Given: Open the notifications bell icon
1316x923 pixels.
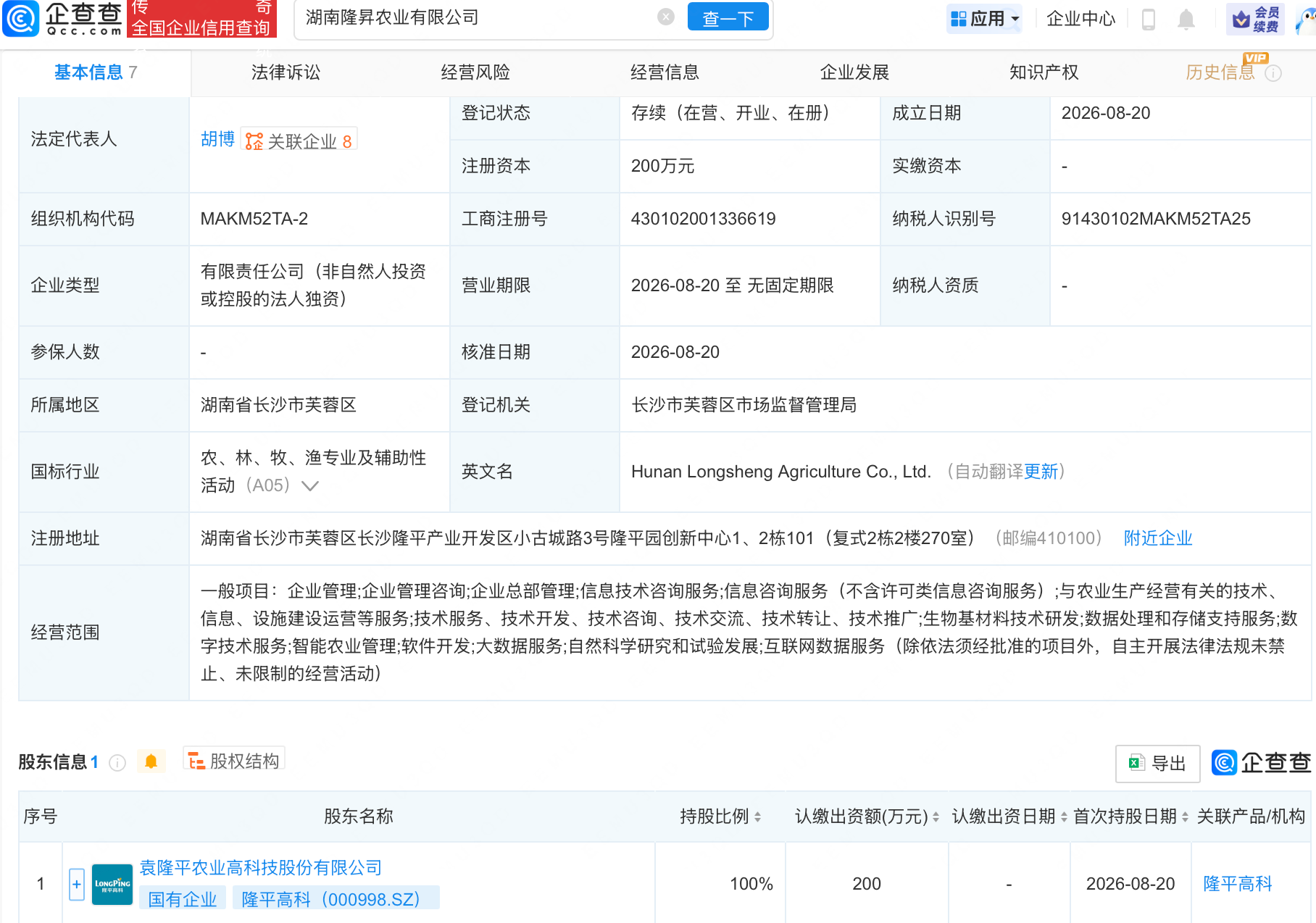Looking at the screenshot, I should coord(1186,19).
